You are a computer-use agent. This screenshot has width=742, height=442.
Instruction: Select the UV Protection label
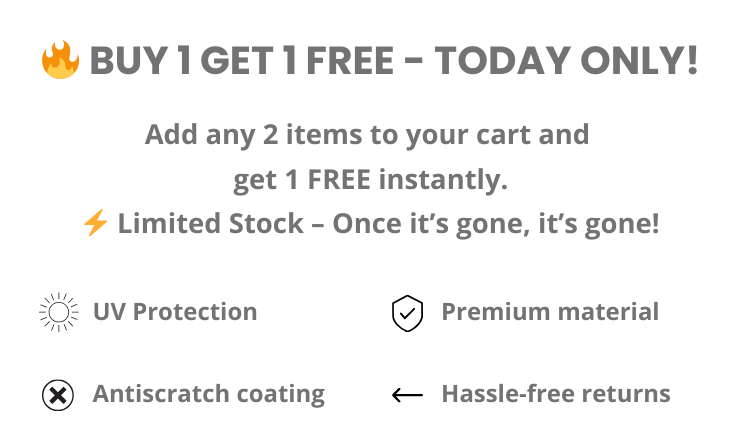point(175,312)
